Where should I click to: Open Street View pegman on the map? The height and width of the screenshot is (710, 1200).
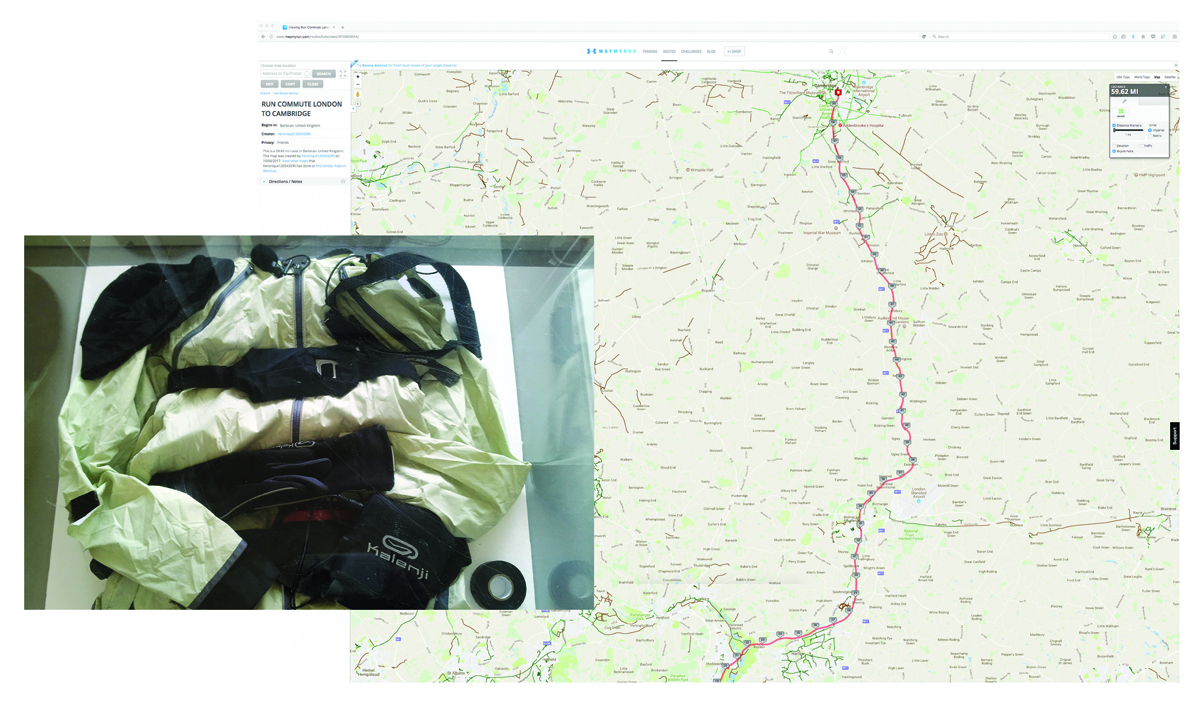tap(358, 95)
